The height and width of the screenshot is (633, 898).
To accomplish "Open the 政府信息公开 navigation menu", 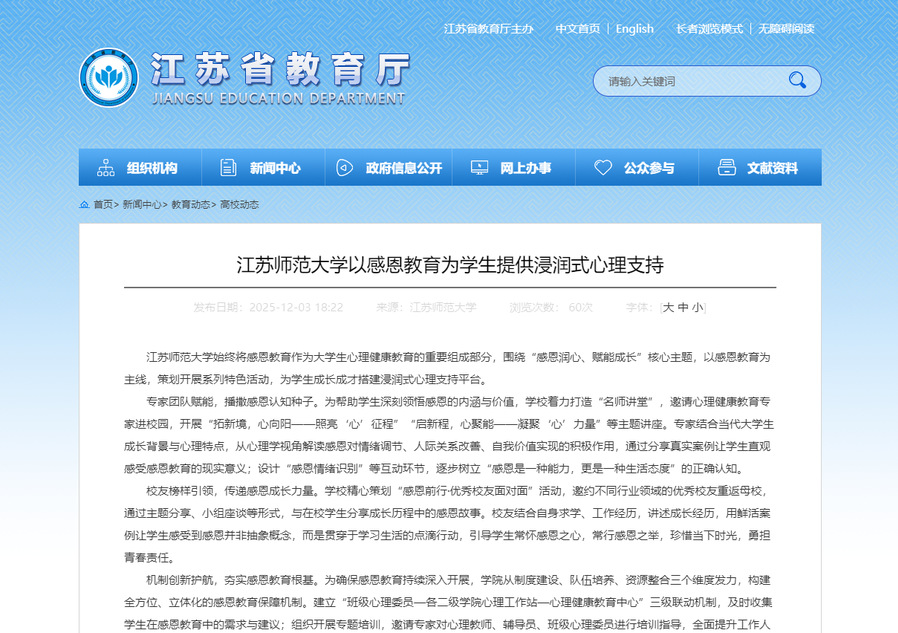I will click(403, 168).
